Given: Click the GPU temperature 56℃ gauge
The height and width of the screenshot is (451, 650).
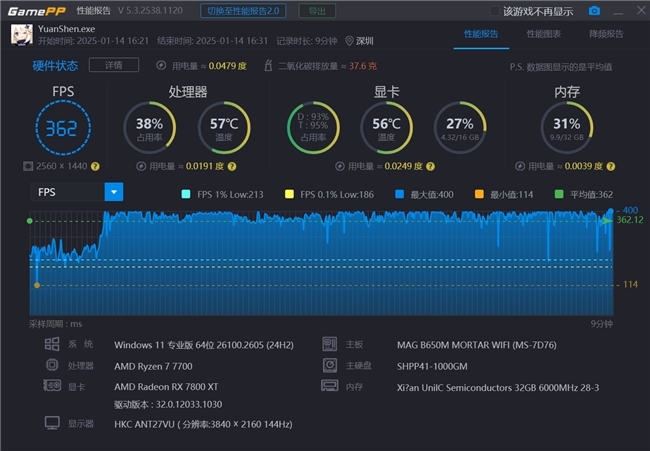Looking at the screenshot, I should click(x=386, y=128).
